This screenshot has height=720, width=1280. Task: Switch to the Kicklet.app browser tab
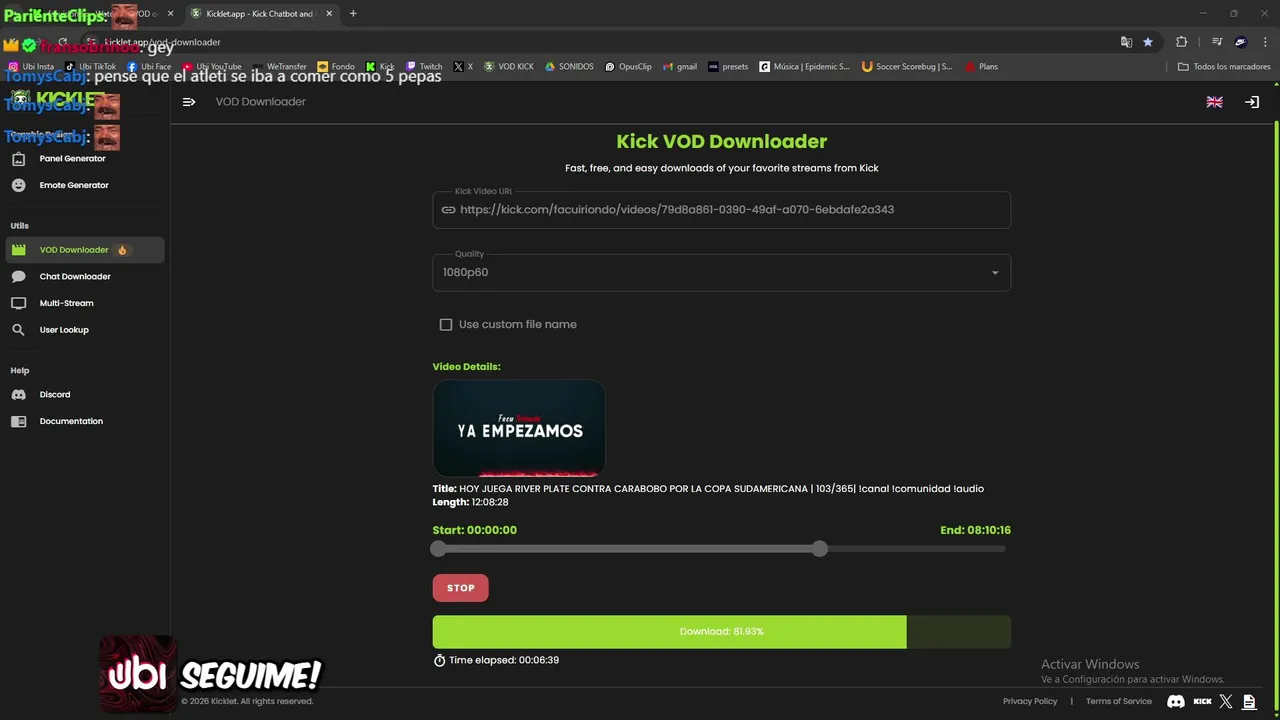pyautogui.click(x=260, y=14)
